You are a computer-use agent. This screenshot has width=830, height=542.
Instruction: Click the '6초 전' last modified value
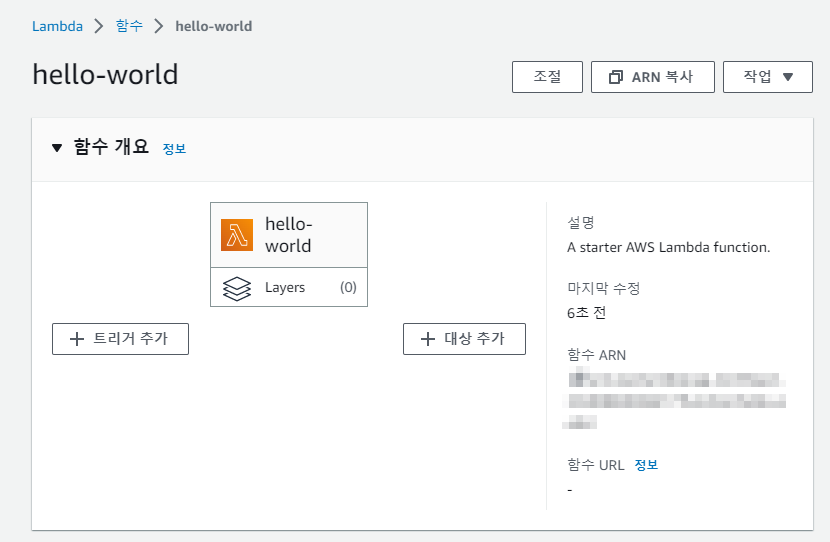[586, 313]
